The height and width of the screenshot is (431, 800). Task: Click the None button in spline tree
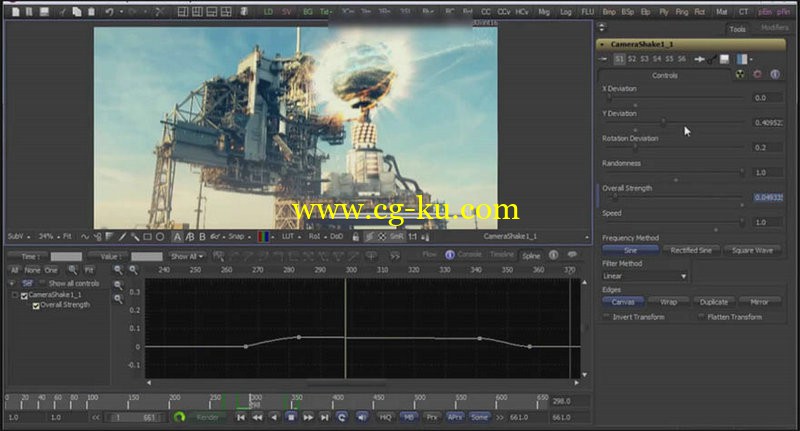pos(32,270)
